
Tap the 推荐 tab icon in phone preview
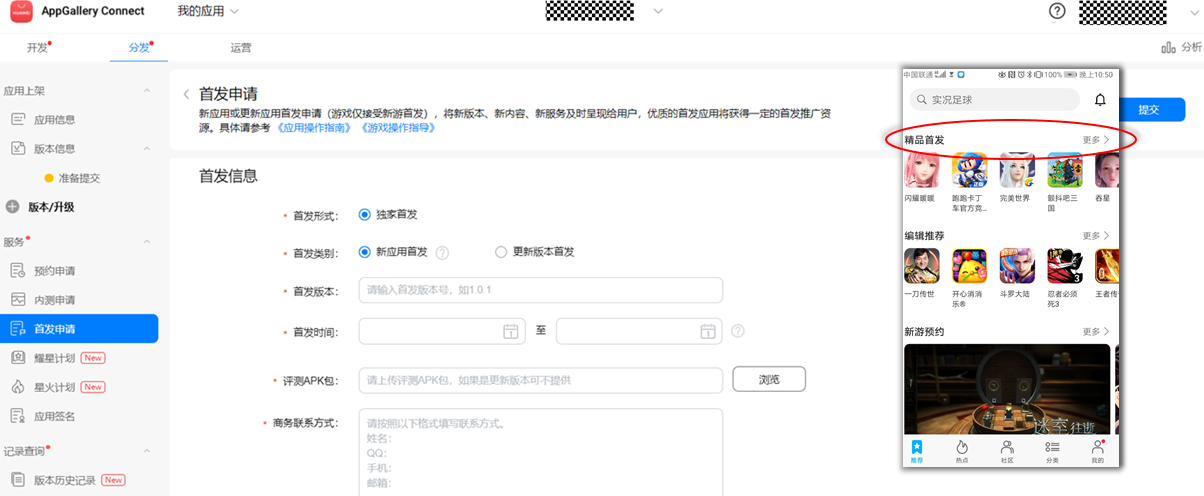click(916, 451)
